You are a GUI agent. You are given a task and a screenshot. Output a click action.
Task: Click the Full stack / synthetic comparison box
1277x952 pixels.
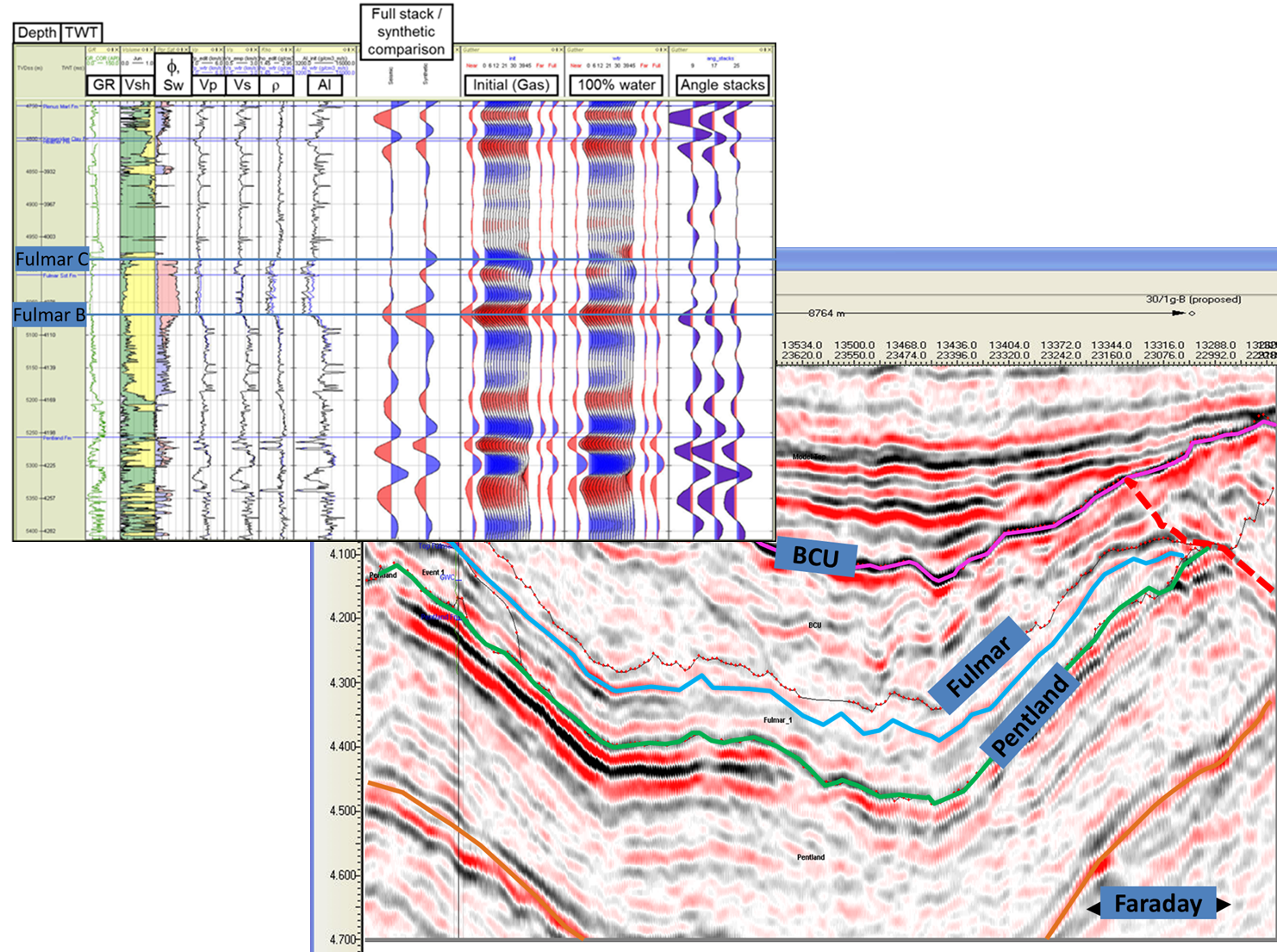[406, 32]
